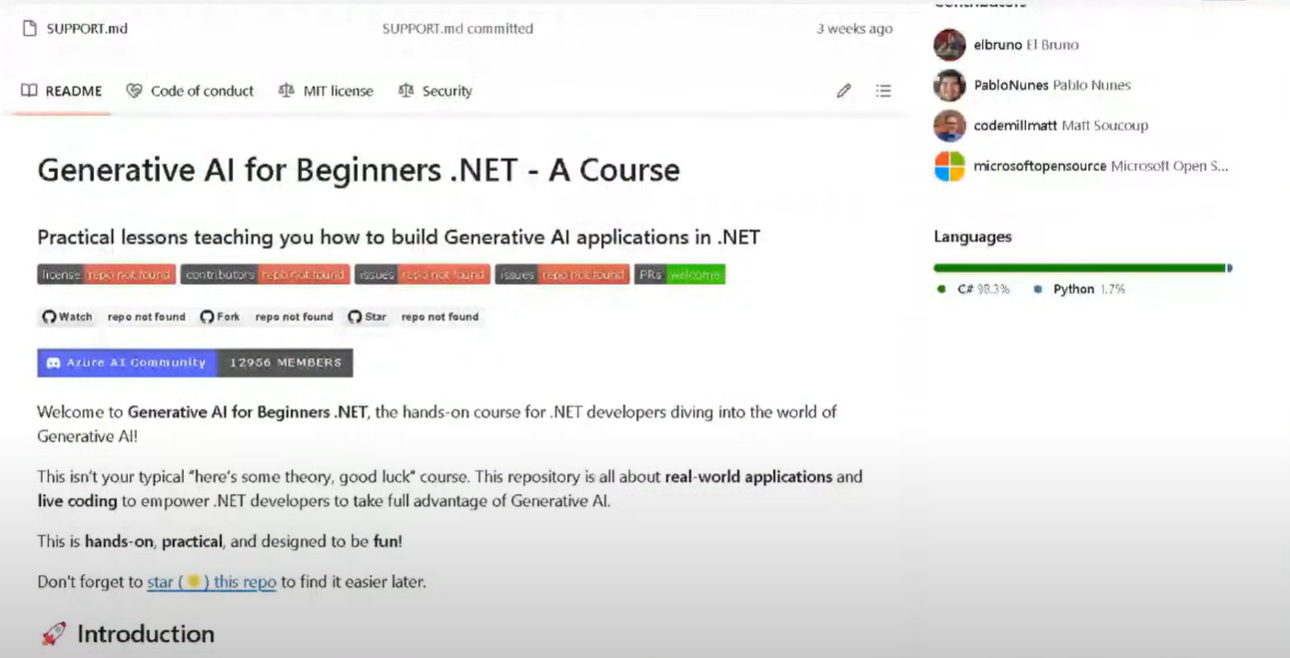Switch to the README tab
This screenshot has height=658, width=1290.
(61, 90)
